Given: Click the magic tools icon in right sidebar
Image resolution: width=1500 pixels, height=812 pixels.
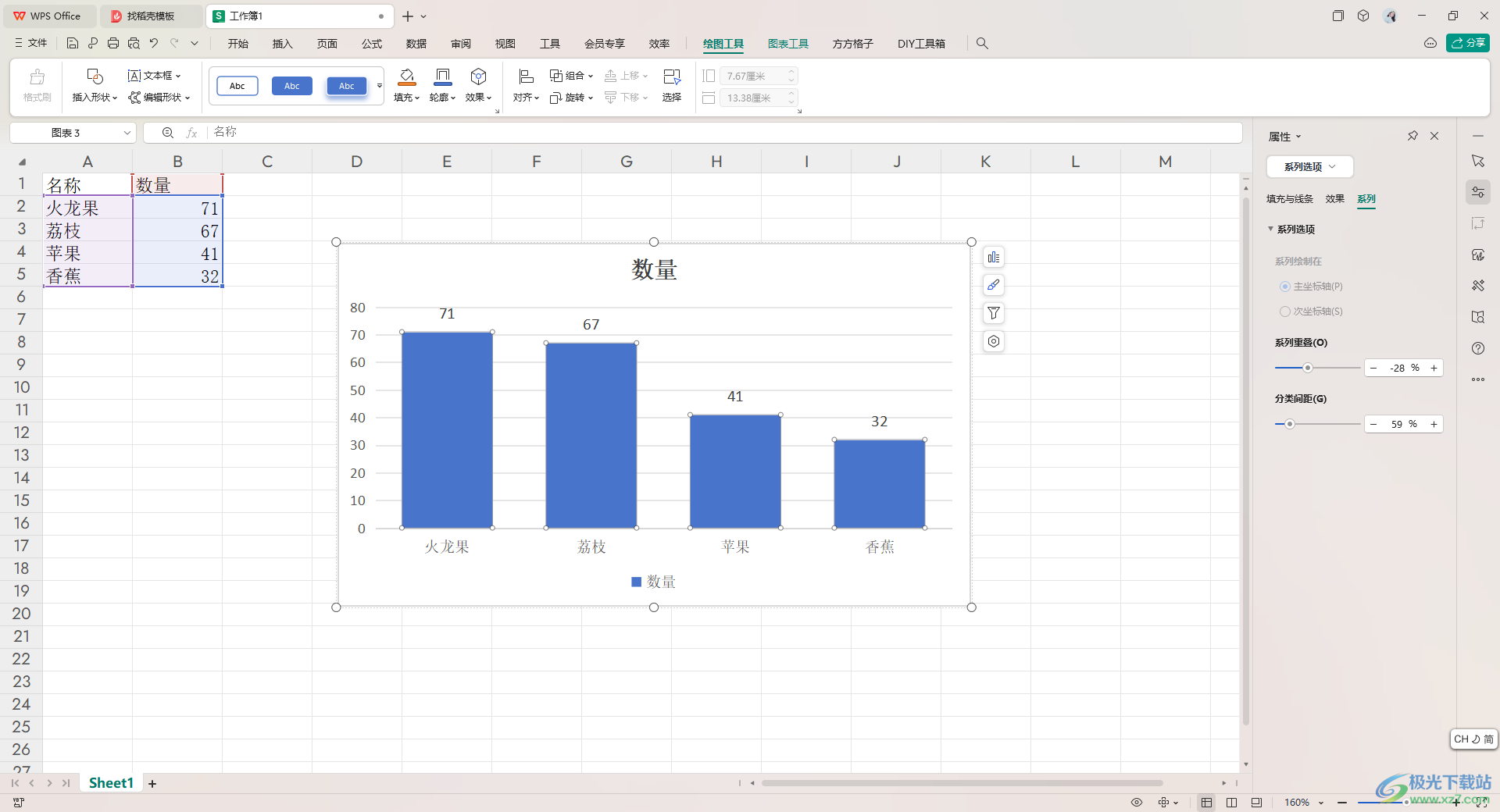Looking at the screenshot, I should coord(1478,286).
